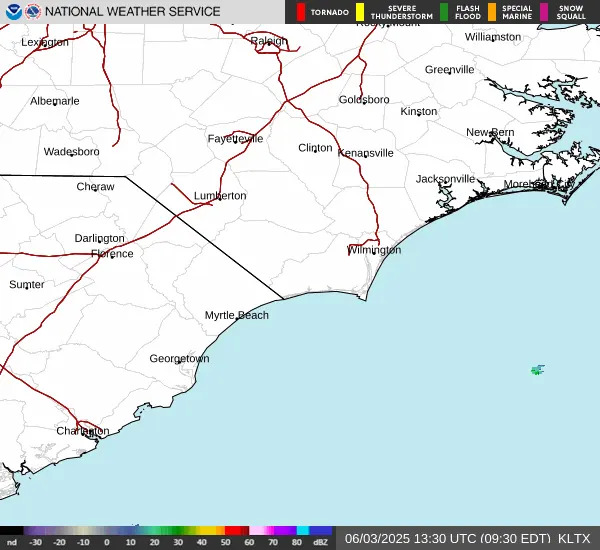Click the Georgetown city label
The width and height of the screenshot is (600, 550).
179,358
